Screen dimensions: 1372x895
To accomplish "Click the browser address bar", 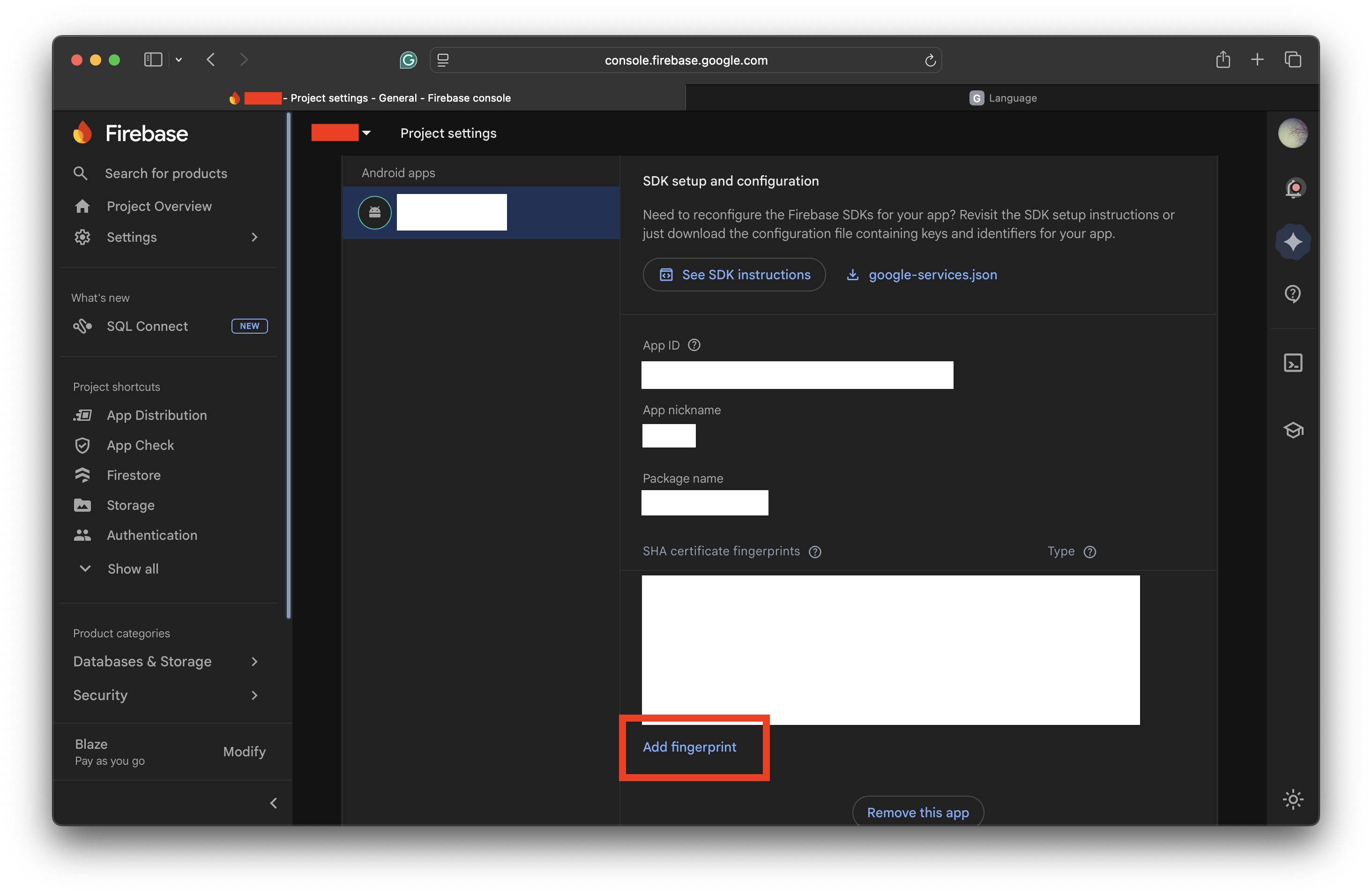I will [686, 60].
